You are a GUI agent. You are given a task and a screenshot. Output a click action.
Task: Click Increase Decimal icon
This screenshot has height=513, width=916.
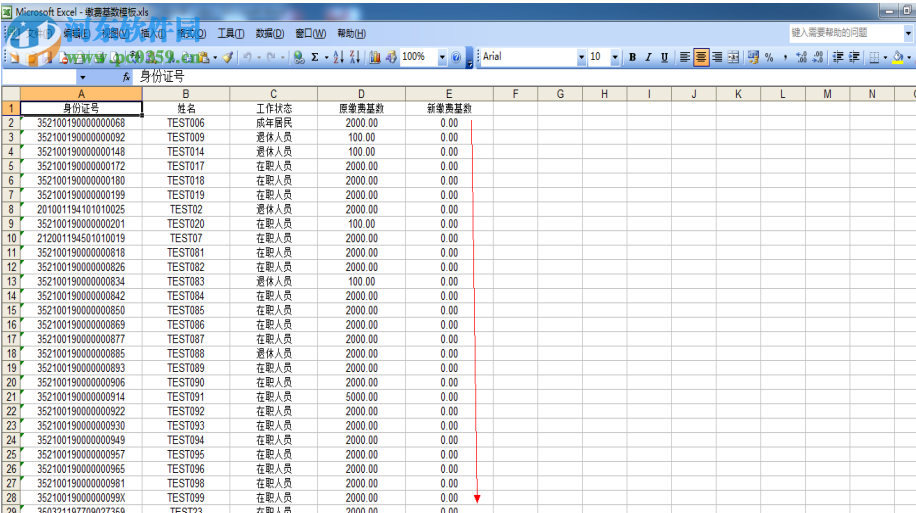tap(803, 57)
